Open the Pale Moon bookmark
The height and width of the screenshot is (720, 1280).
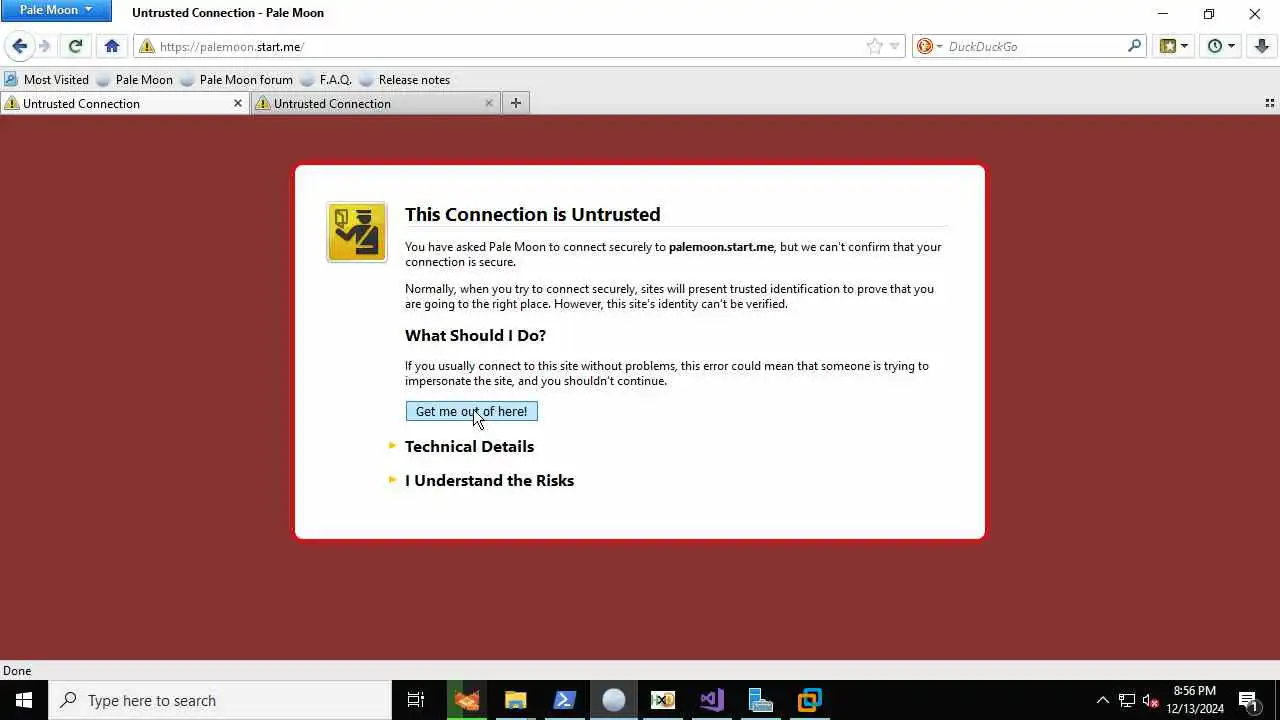pos(134,80)
